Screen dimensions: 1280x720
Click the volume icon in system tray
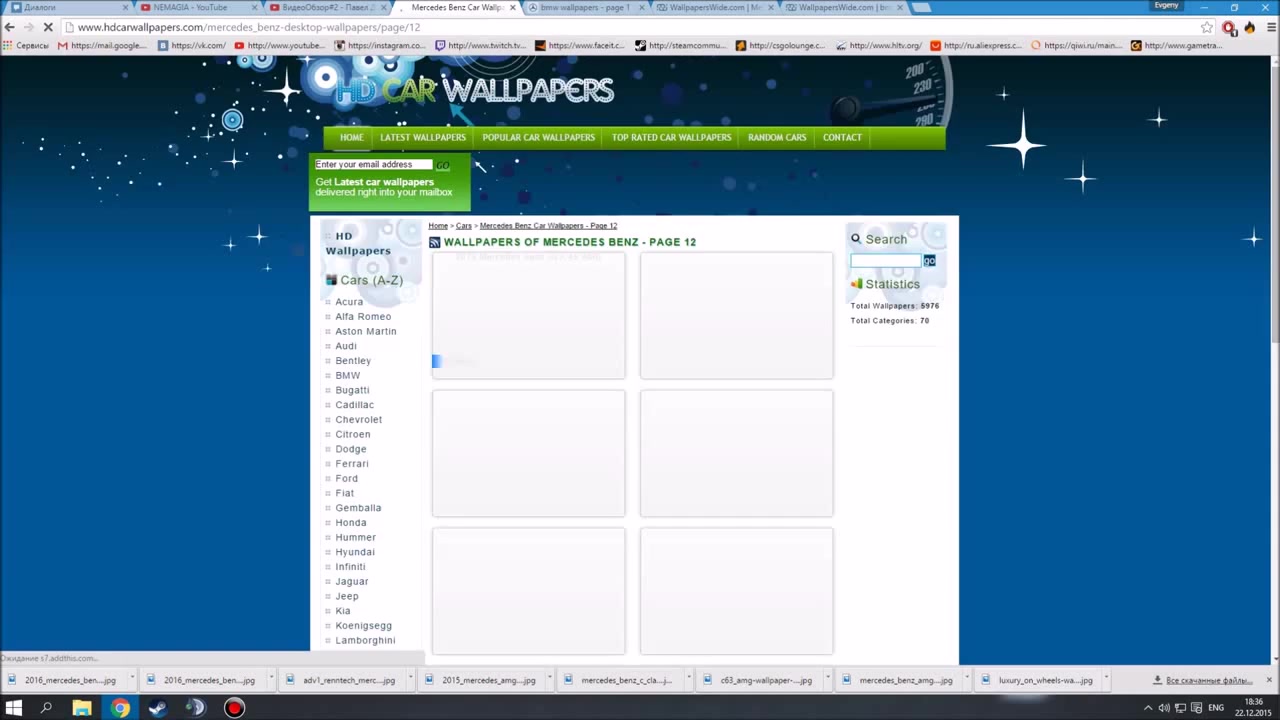[x=1164, y=708]
